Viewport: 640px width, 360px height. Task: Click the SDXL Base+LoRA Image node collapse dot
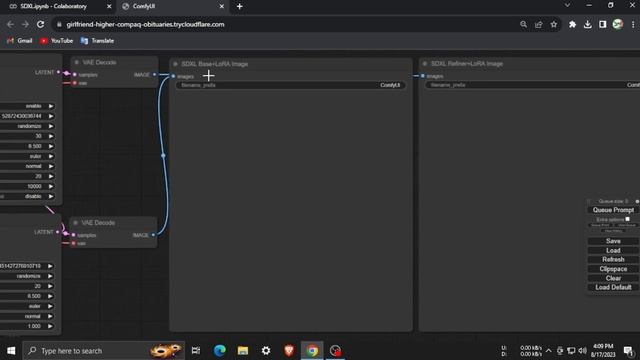click(175, 64)
